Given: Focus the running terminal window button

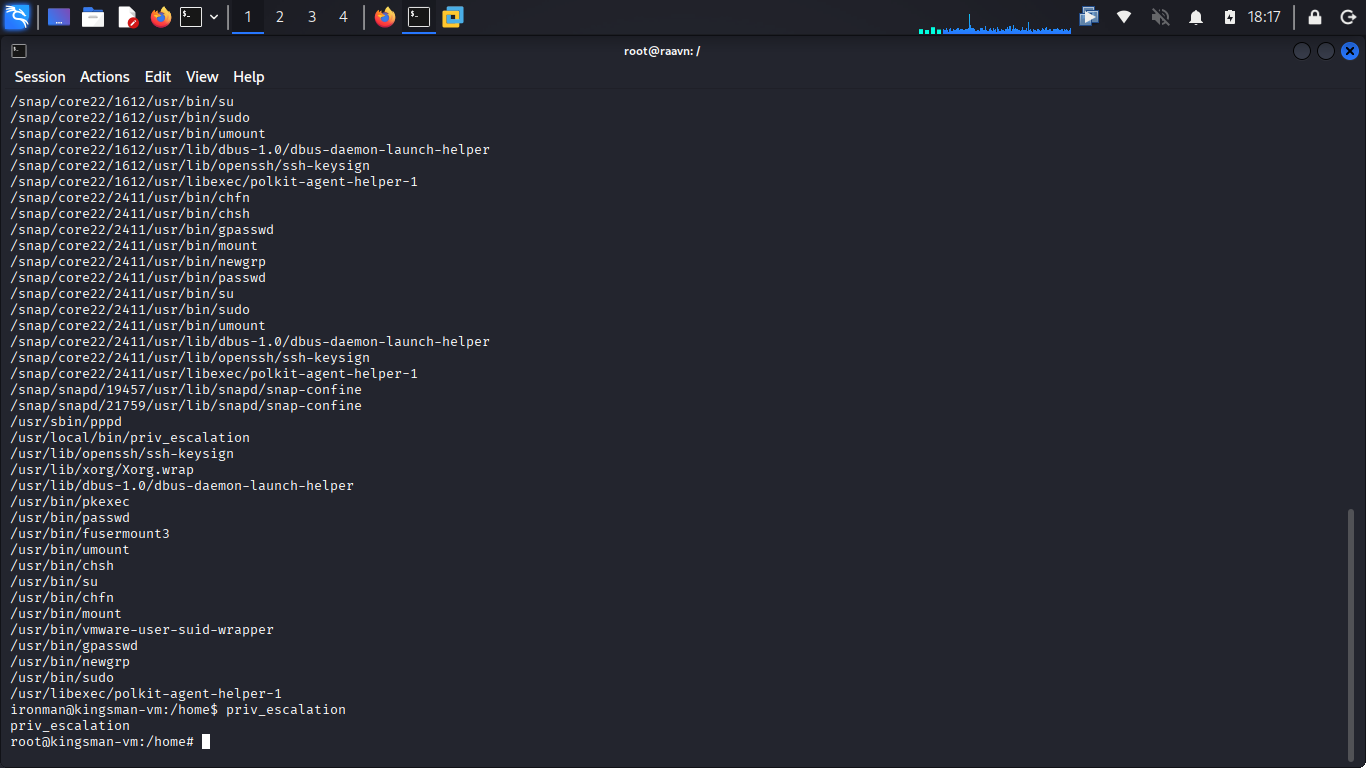Looking at the screenshot, I should coord(419,17).
